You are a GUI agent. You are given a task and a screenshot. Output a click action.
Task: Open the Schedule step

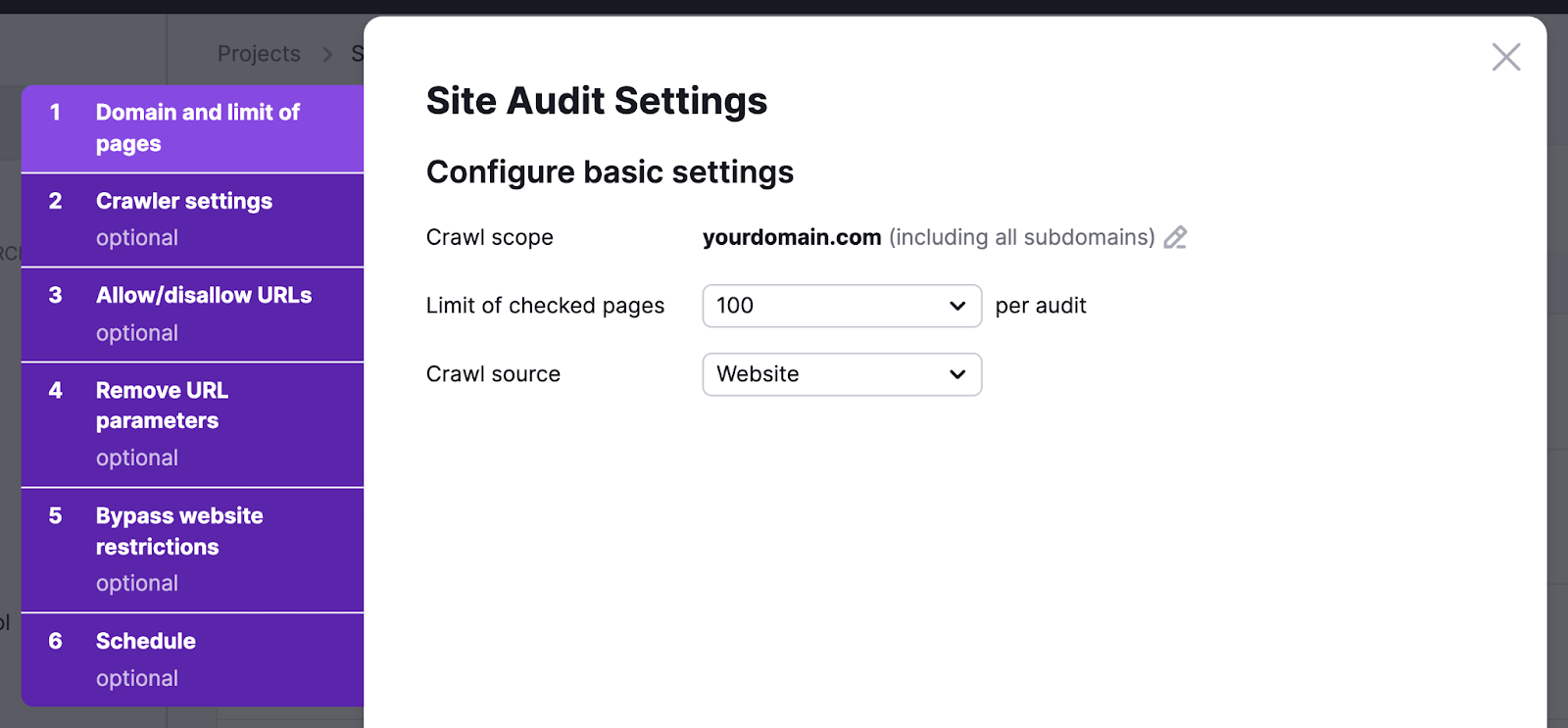146,642
